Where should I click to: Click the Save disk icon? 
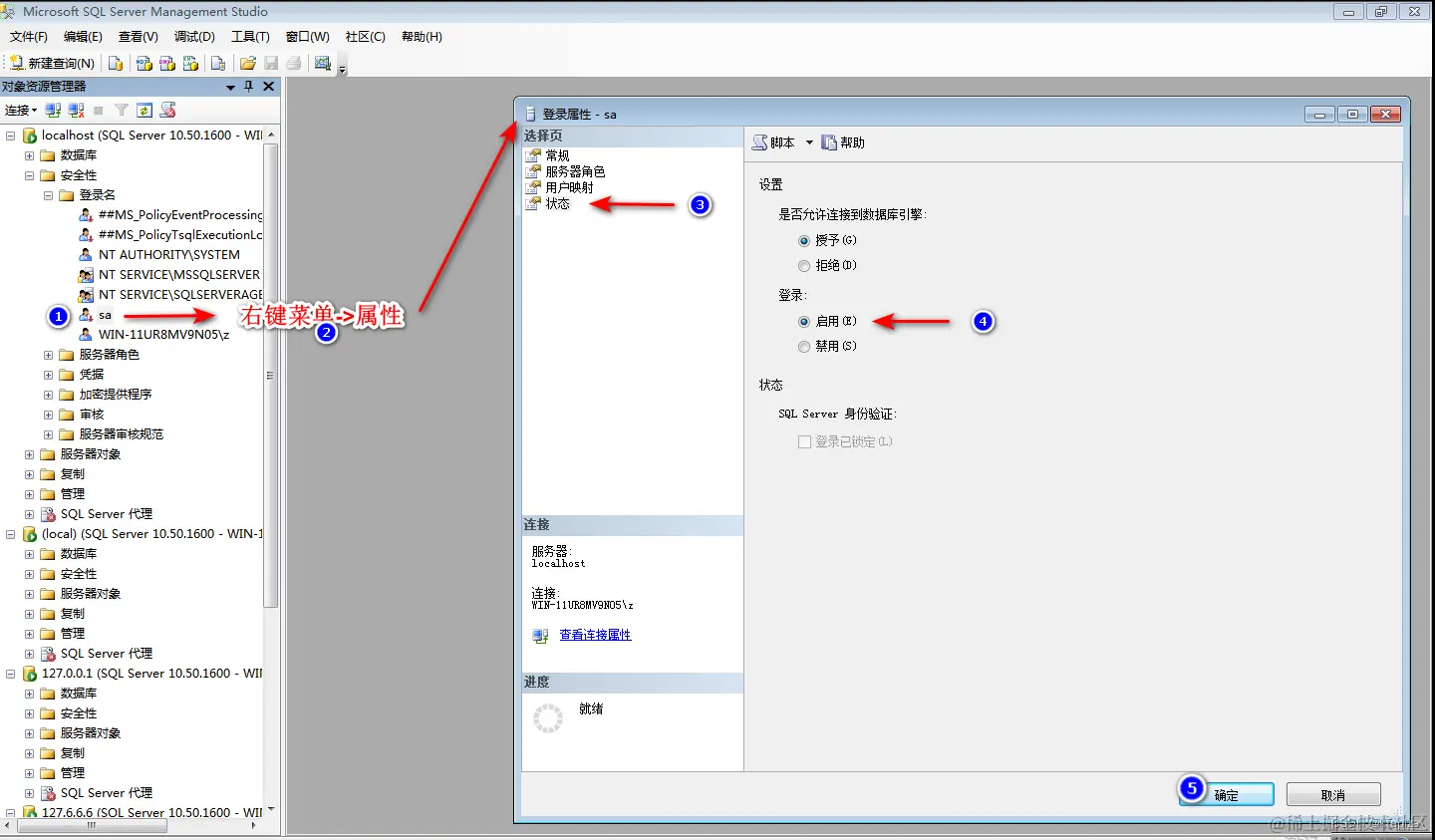(x=271, y=63)
